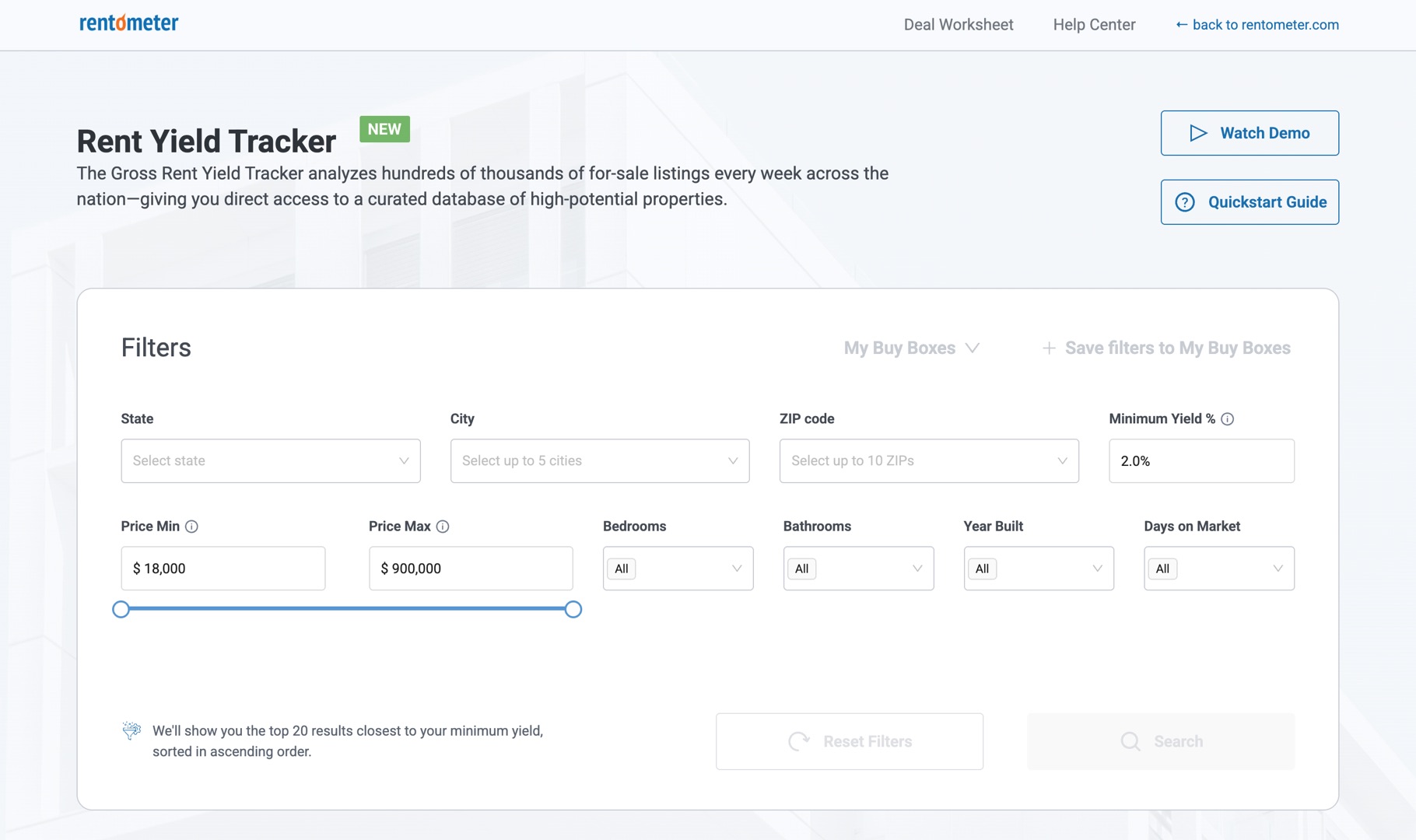
Task: Click the Minimum Yield info icon
Action: (1228, 419)
